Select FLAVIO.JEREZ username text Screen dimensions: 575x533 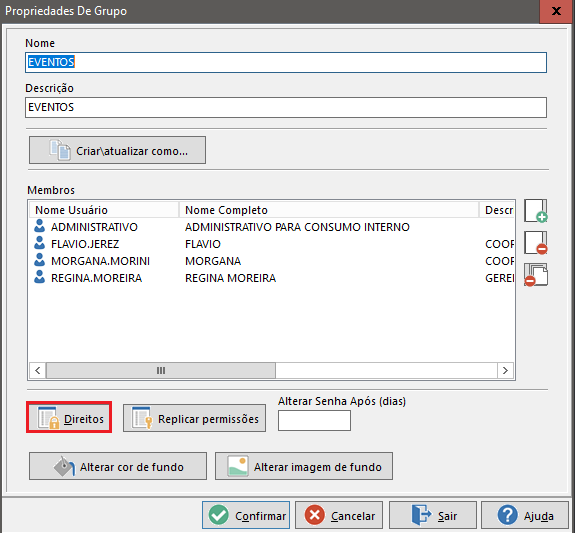click(x=85, y=244)
